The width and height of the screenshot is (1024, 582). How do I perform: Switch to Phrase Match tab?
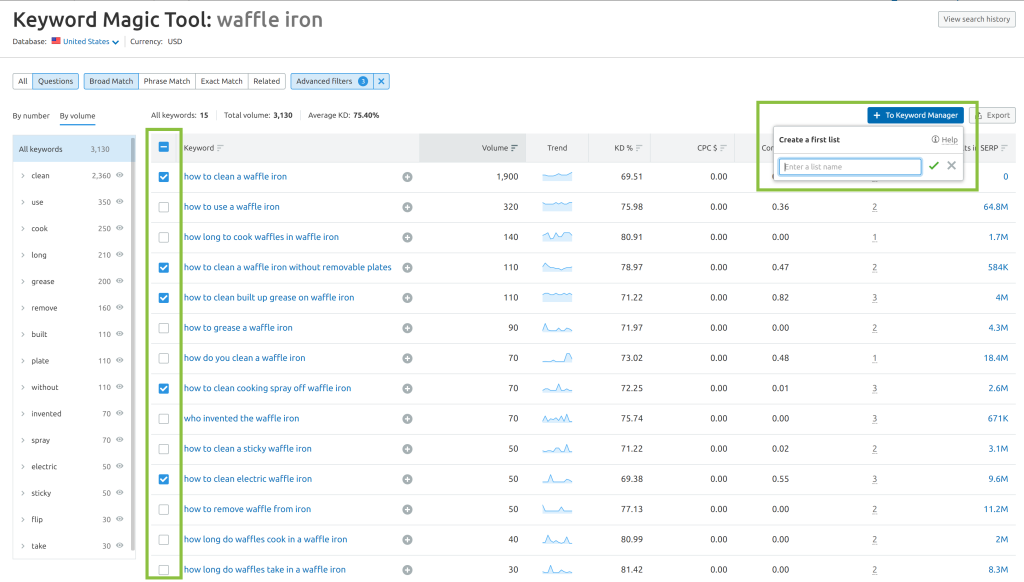166,82
